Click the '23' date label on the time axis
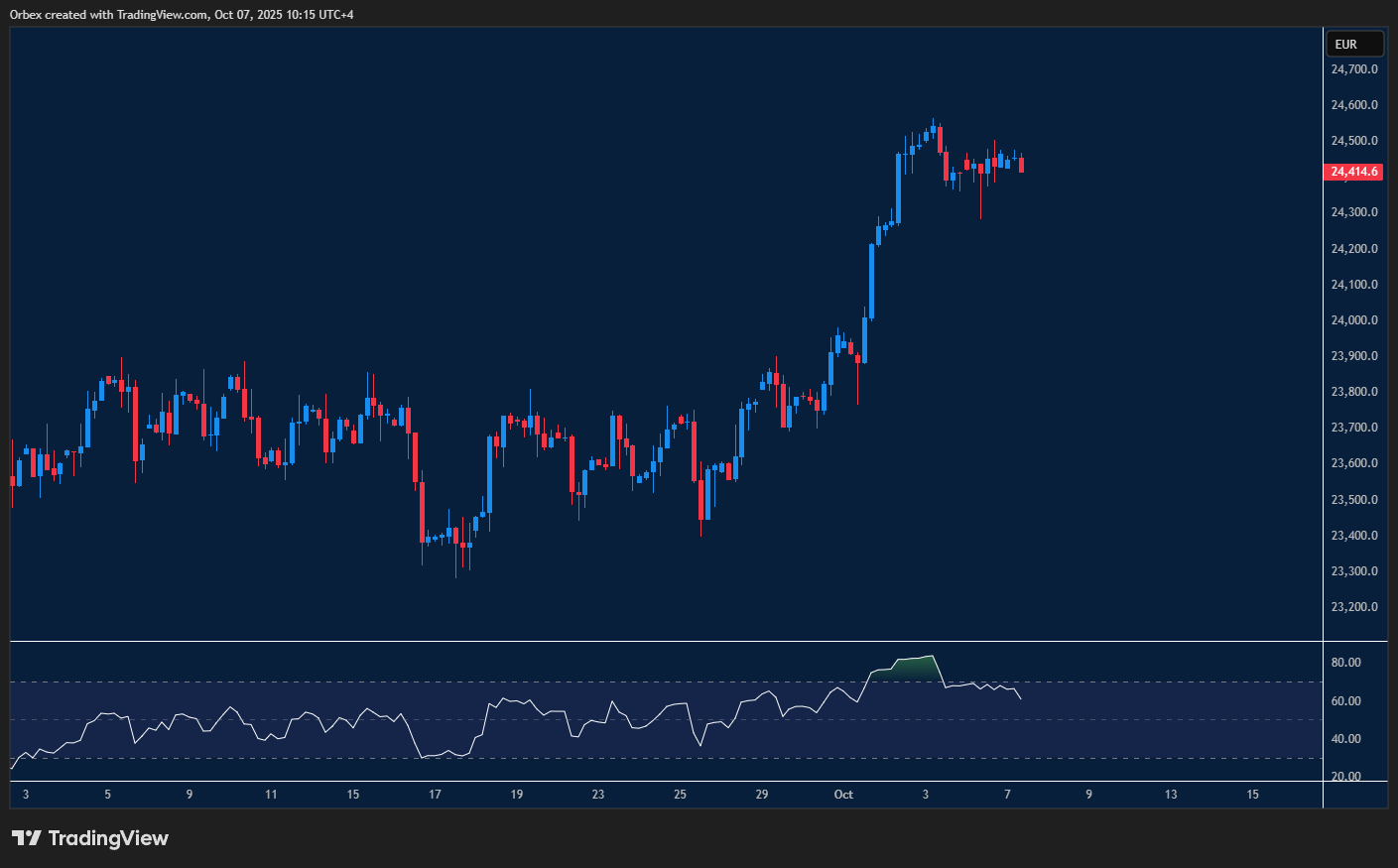 tap(598, 795)
